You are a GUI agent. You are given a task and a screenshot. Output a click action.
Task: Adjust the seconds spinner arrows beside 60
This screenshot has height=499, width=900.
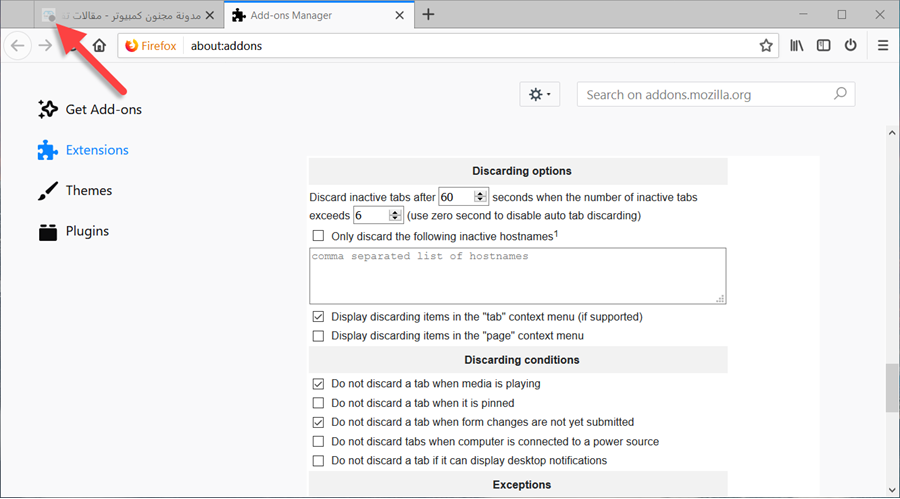click(480, 197)
